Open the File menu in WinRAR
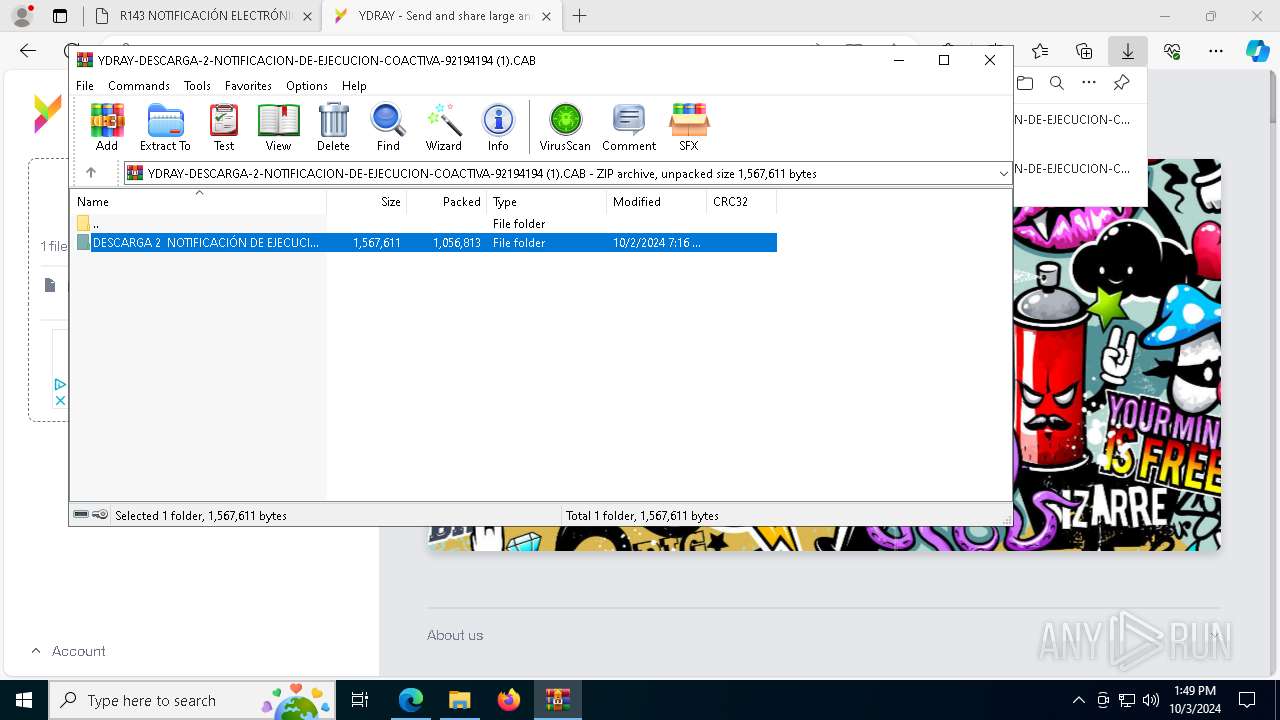The image size is (1280, 720). pos(85,86)
